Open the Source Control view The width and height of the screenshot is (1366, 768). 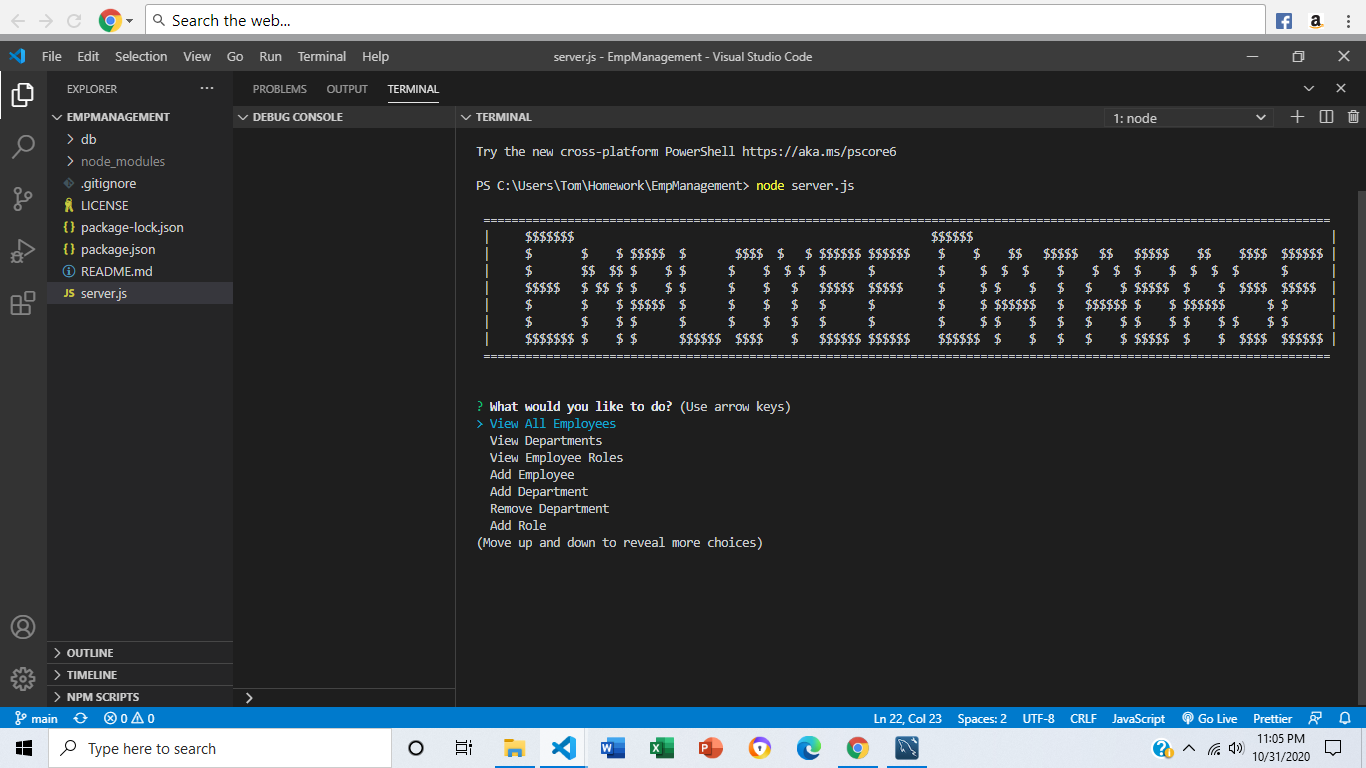pos(22,199)
